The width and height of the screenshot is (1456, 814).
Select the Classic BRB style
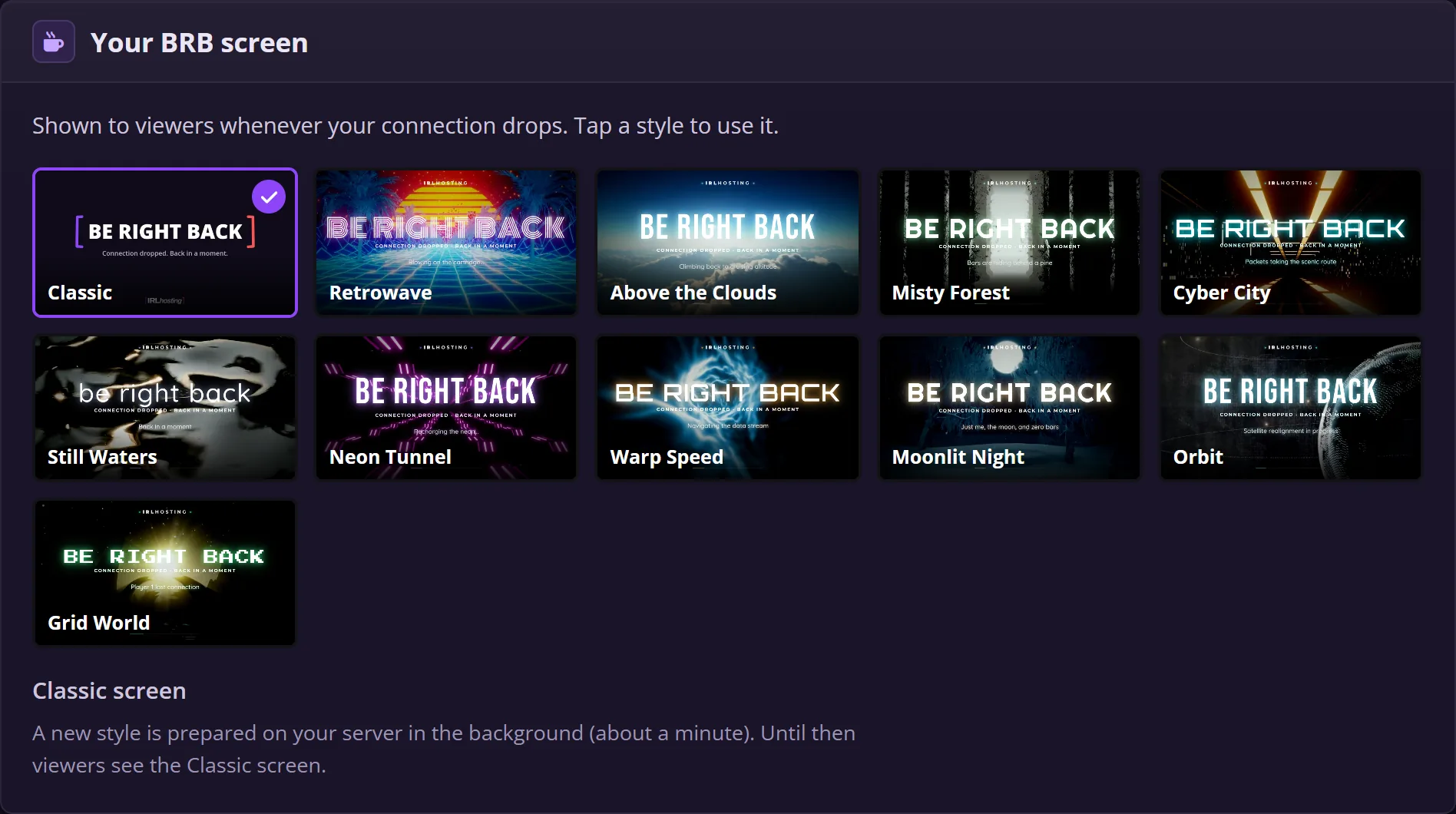point(165,243)
